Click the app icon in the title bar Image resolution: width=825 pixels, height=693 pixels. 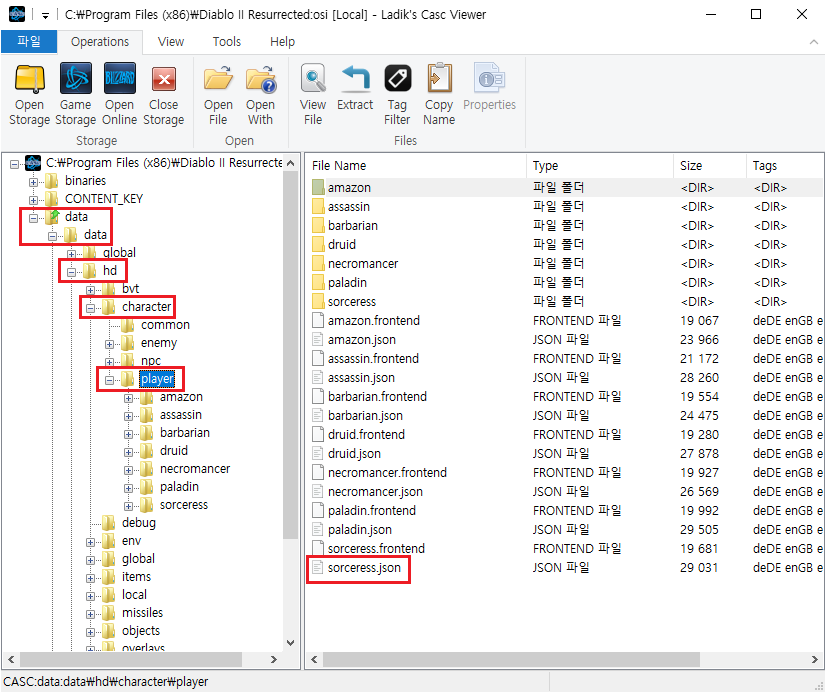point(17,14)
